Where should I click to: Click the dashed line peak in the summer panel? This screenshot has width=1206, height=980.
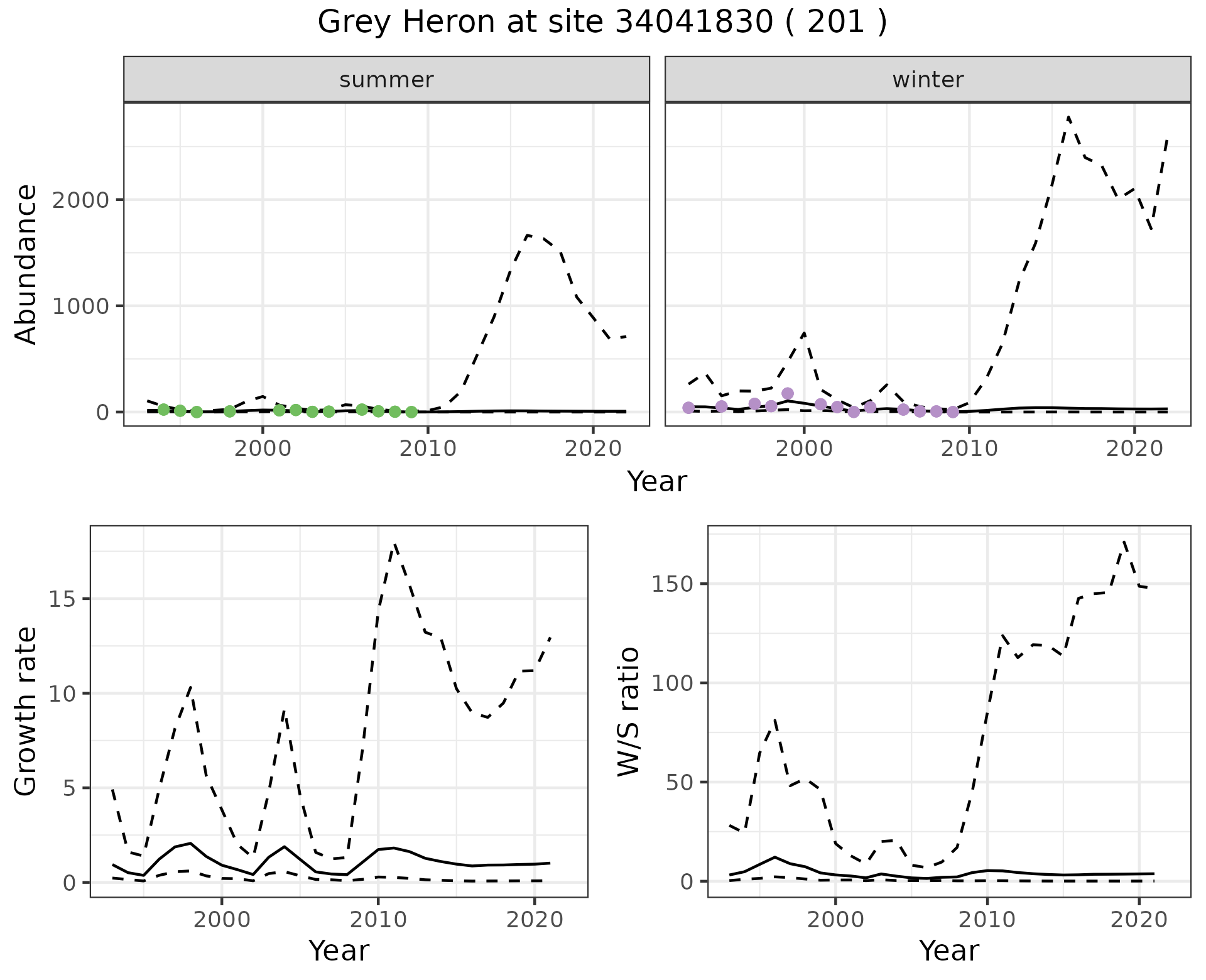click(x=528, y=235)
